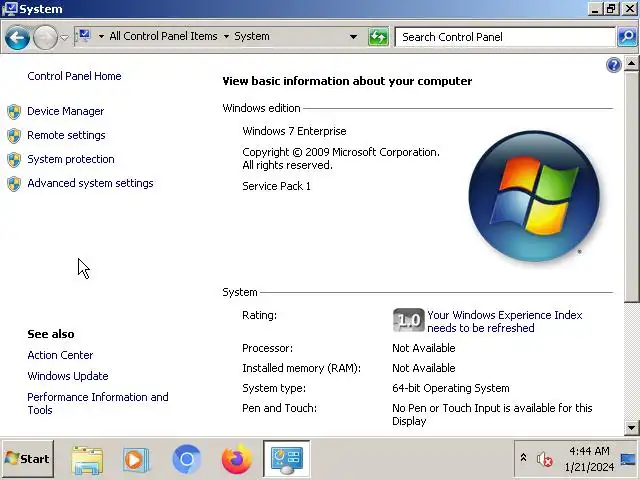Screen dimensions: 640x480
Task: Click the 64-bit Operating System value
Action: point(451,388)
